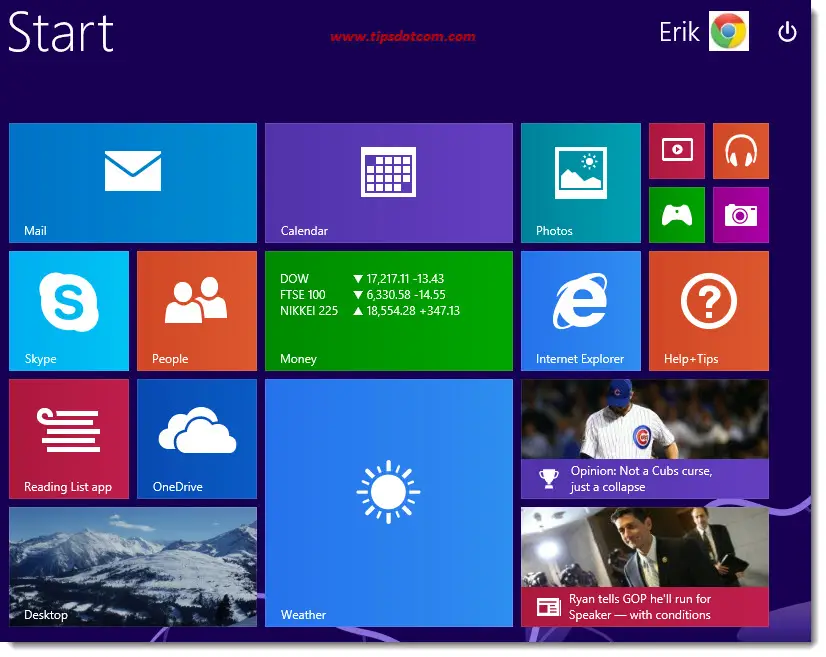Click the DOW stock value row
The width and height of the screenshot is (826, 657).
pos(362,279)
